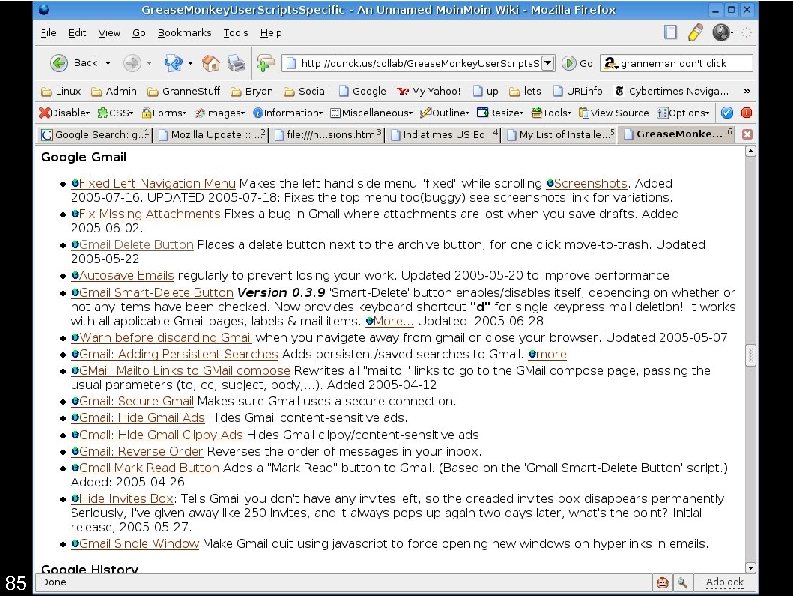Switch to My List of Installed tab
The image size is (793, 596).
[559, 135]
